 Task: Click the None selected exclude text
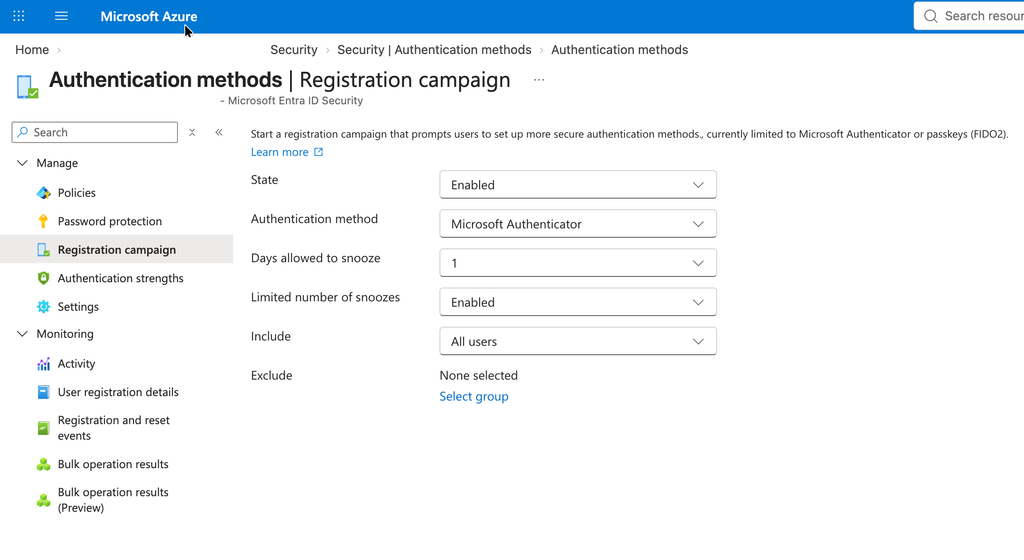pyautogui.click(x=479, y=375)
